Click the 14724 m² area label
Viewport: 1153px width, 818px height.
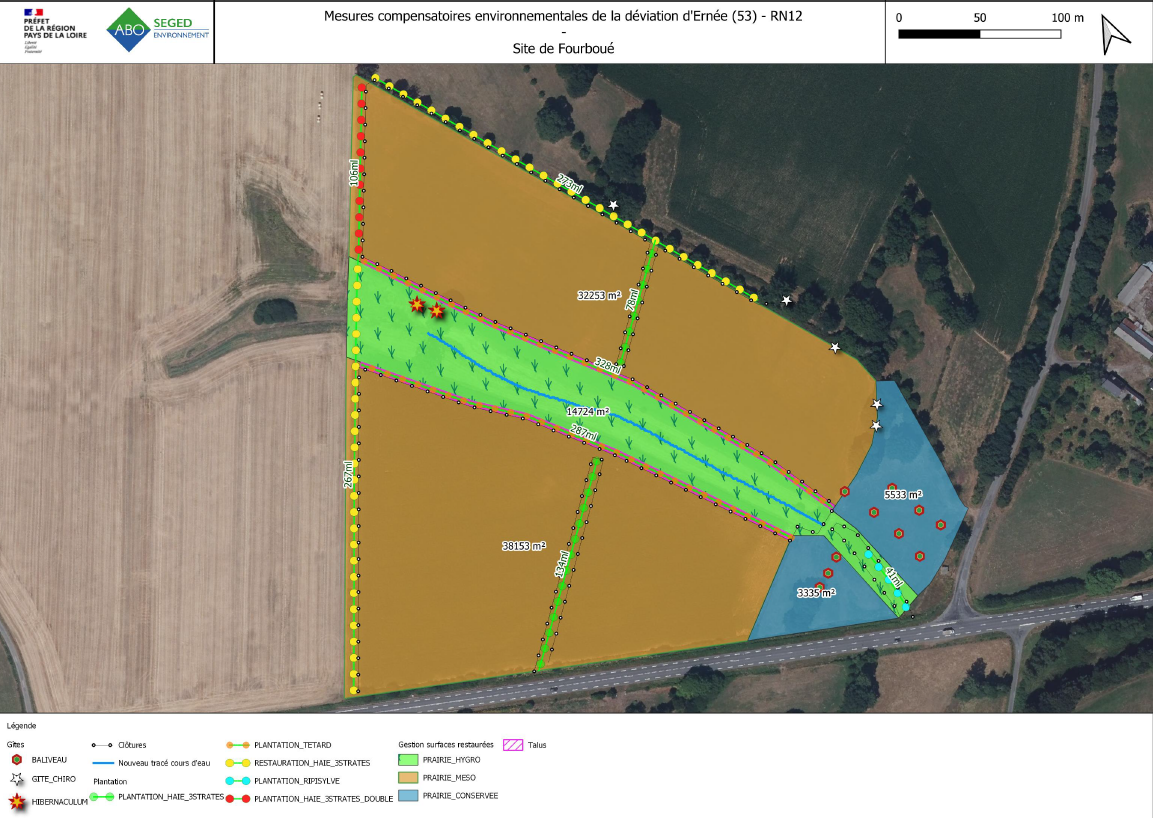587,411
